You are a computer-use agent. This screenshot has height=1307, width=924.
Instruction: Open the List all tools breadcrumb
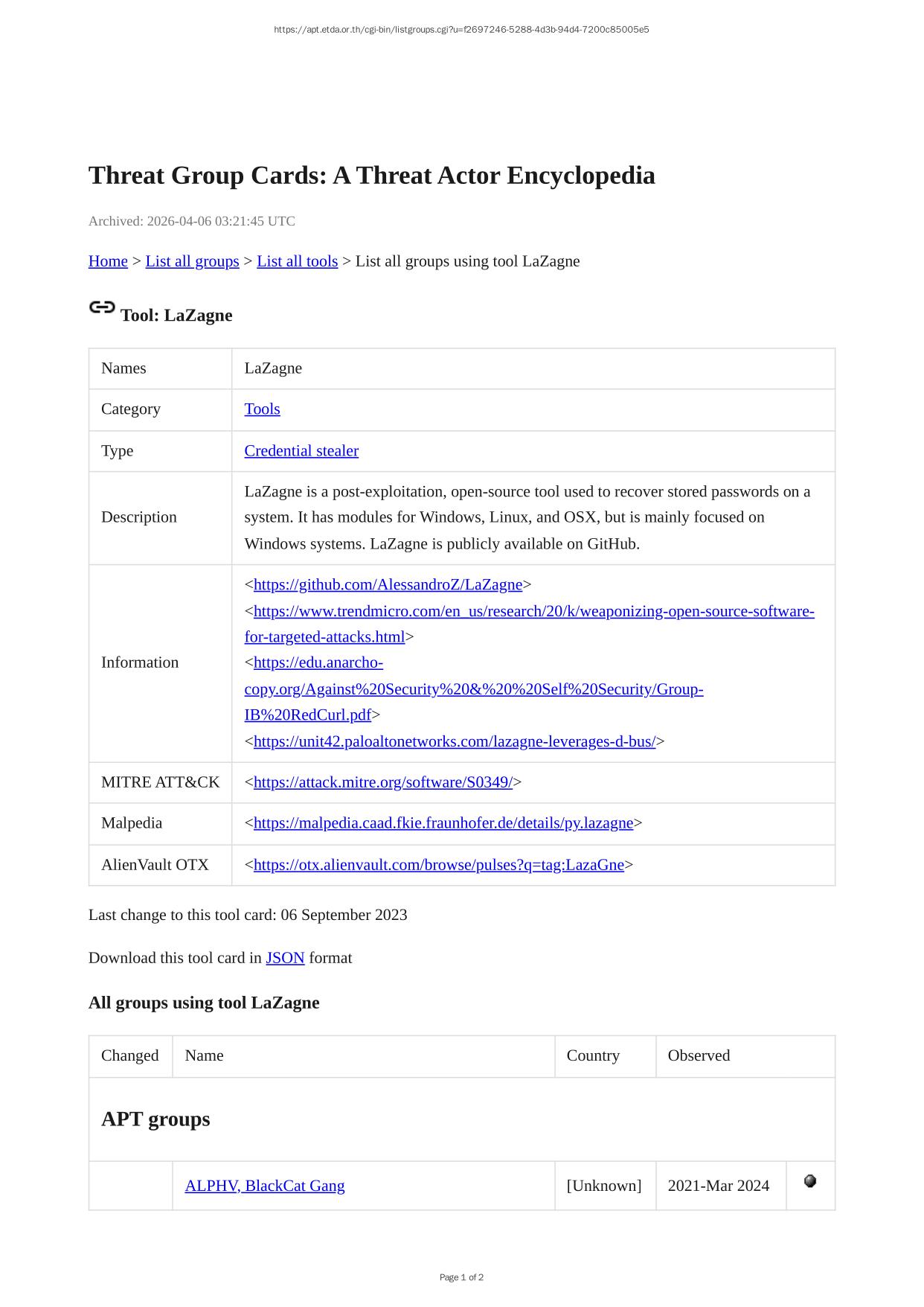[297, 261]
